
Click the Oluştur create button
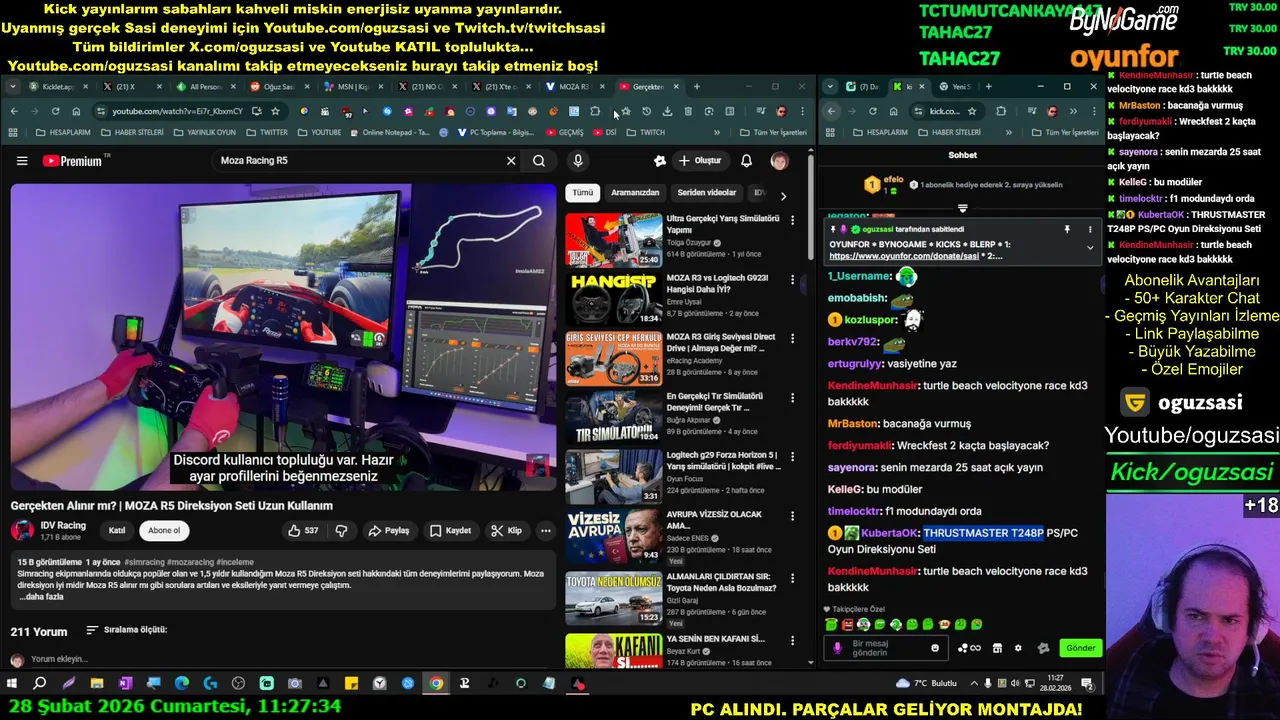[700, 161]
